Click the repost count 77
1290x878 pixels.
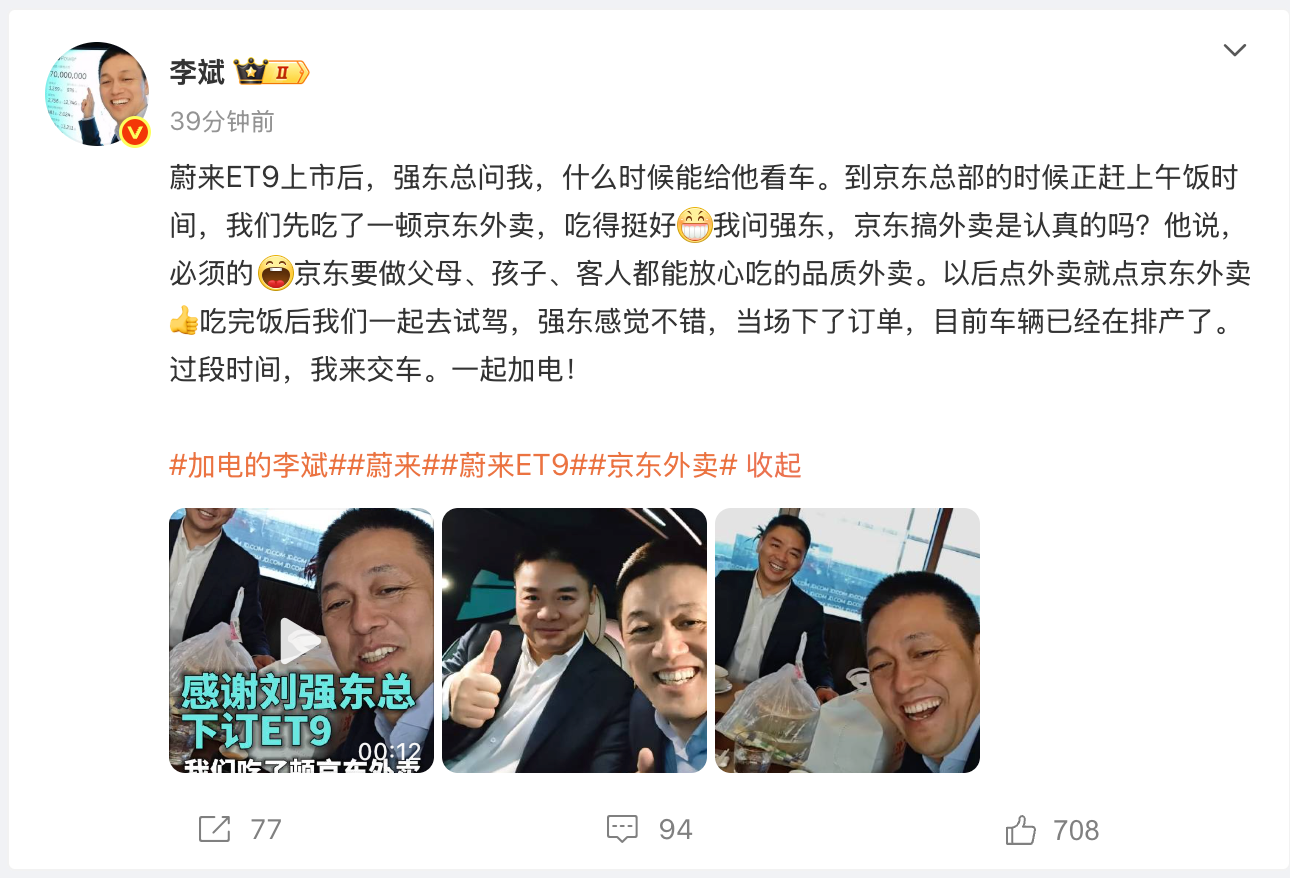tap(266, 830)
